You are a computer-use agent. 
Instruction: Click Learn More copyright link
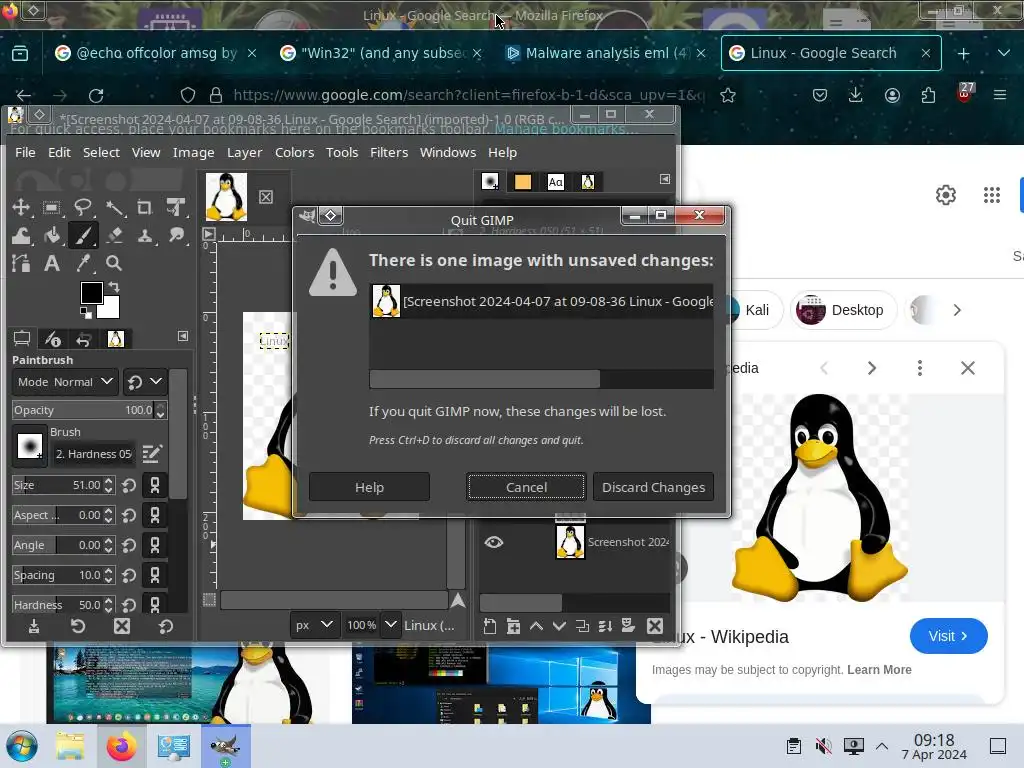(879, 670)
